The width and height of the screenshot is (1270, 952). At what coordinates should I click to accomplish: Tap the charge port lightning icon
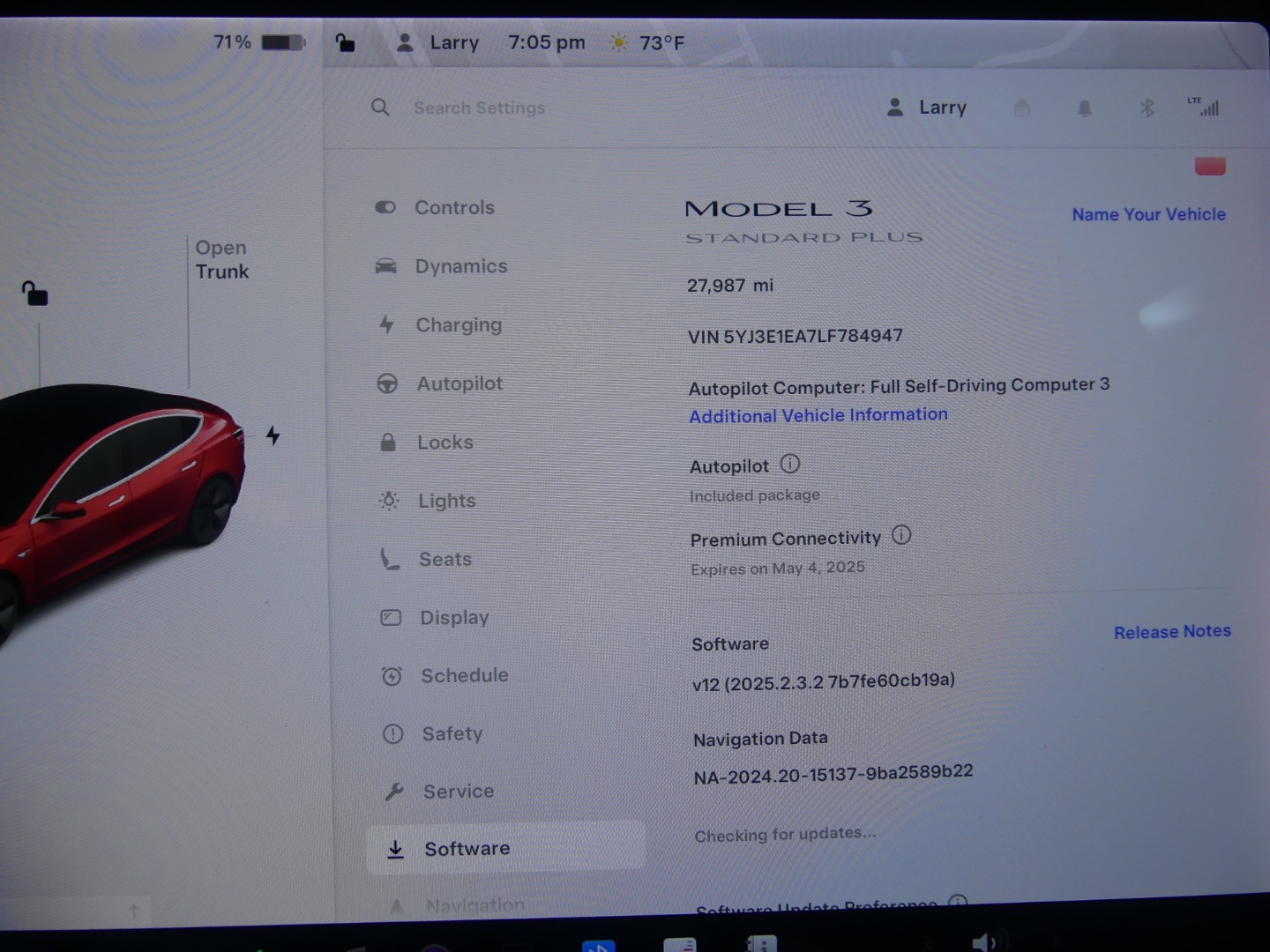point(273,435)
